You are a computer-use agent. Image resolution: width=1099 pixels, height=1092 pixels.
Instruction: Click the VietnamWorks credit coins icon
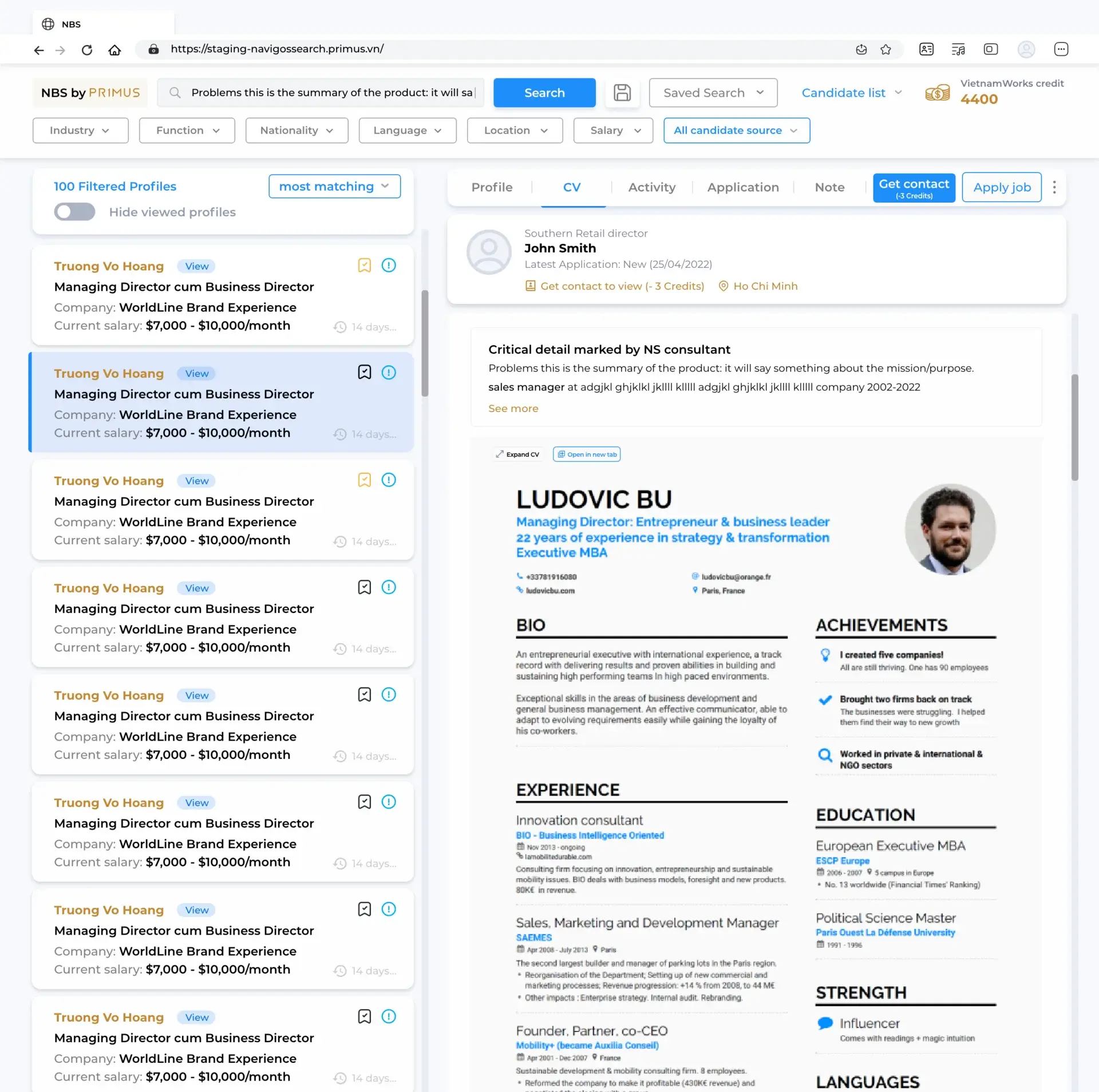937,93
